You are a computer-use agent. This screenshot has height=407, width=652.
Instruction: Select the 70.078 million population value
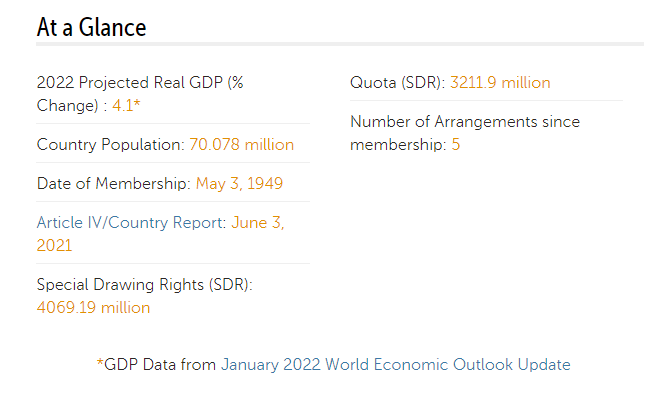[x=242, y=144]
